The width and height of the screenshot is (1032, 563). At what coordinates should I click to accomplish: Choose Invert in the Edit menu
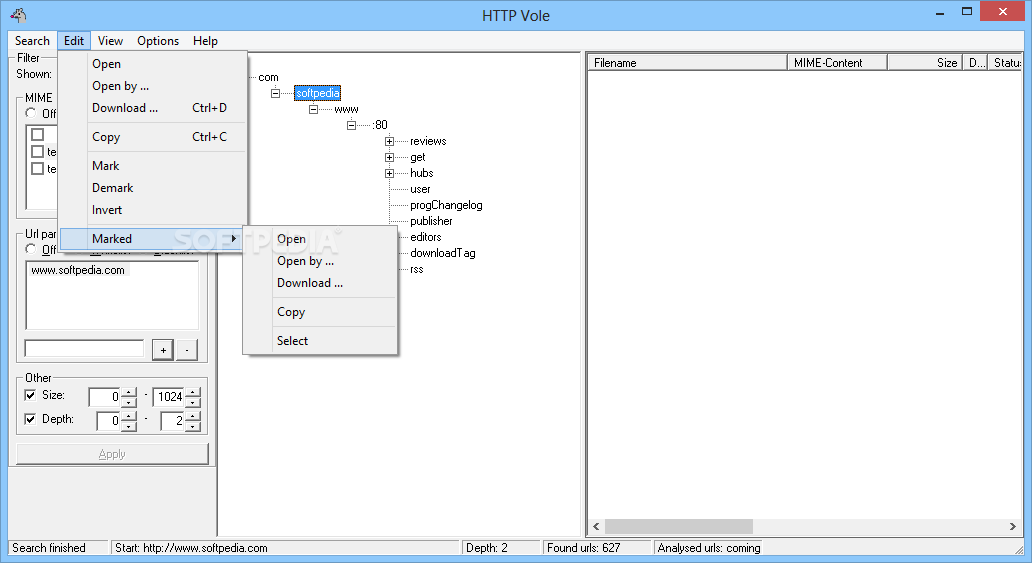coord(153,210)
